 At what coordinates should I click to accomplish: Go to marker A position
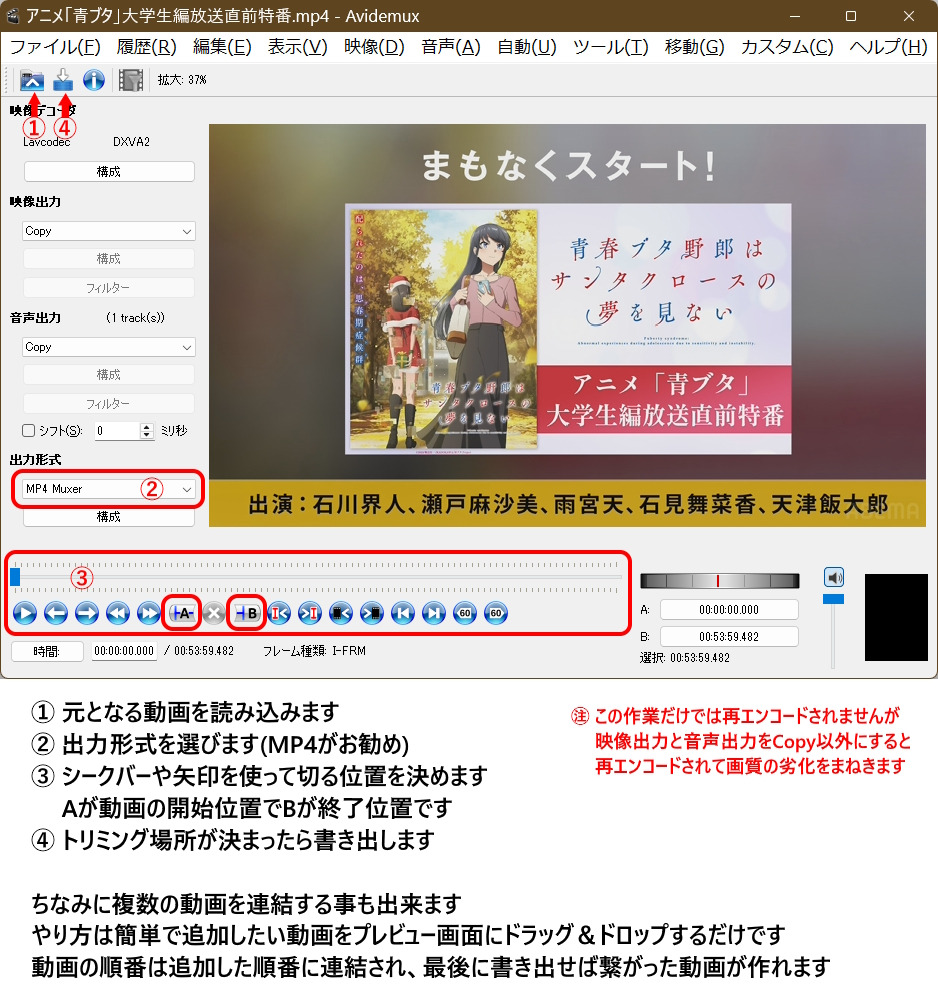279,614
